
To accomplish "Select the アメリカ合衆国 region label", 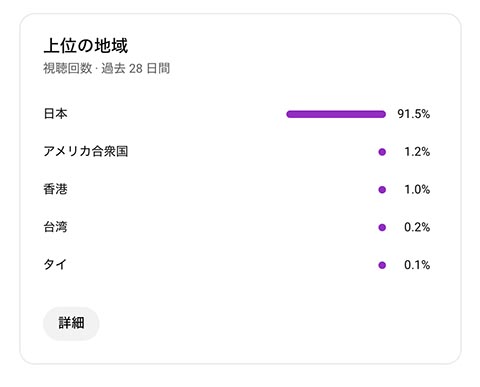I will (86, 151).
